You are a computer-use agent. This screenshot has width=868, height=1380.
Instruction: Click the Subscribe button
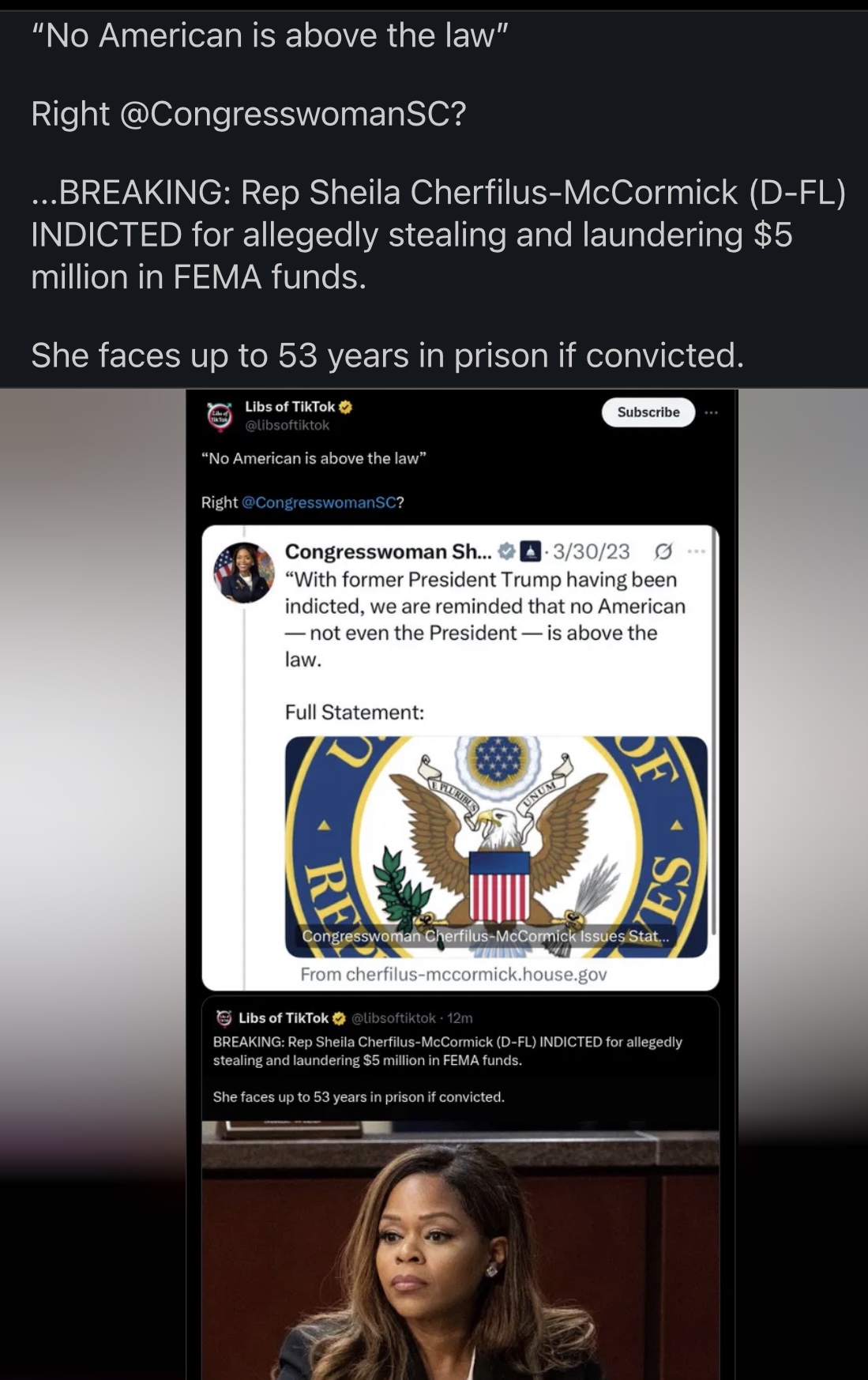[648, 412]
